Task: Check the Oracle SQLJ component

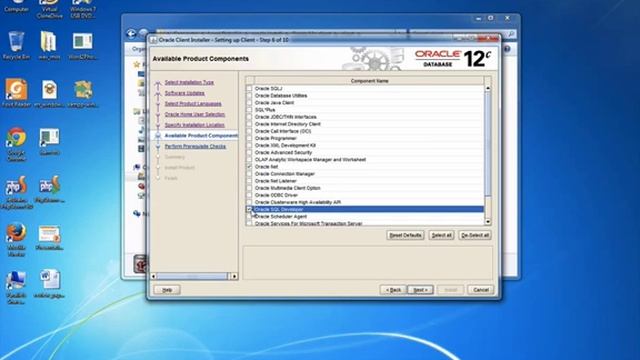Action: [x=249, y=89]
